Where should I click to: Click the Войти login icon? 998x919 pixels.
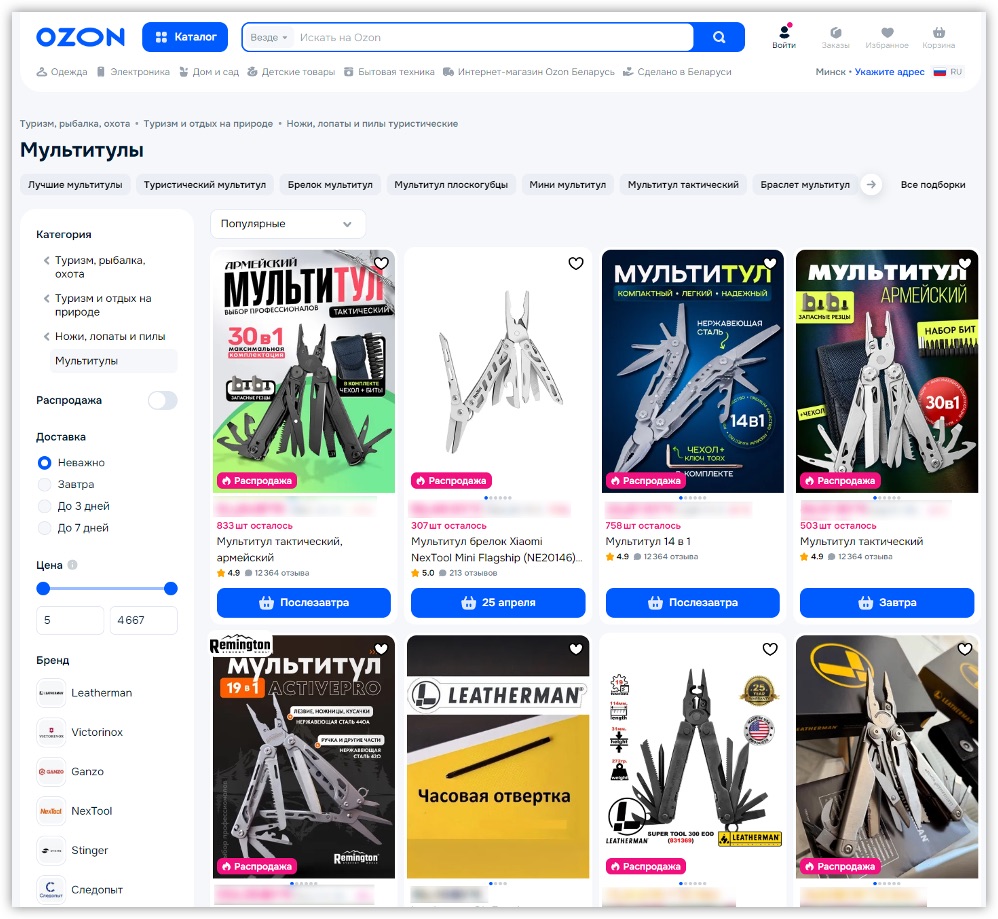tap(784, 33)
